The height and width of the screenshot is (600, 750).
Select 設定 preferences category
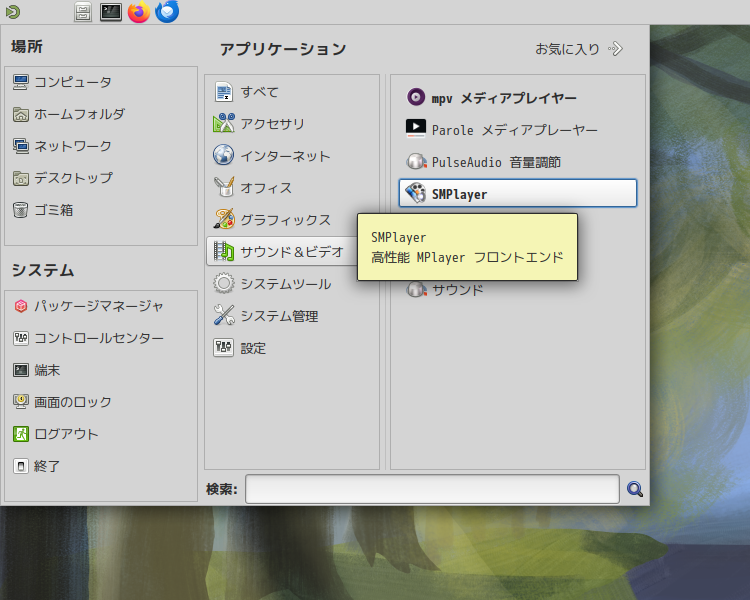point(292,348)
